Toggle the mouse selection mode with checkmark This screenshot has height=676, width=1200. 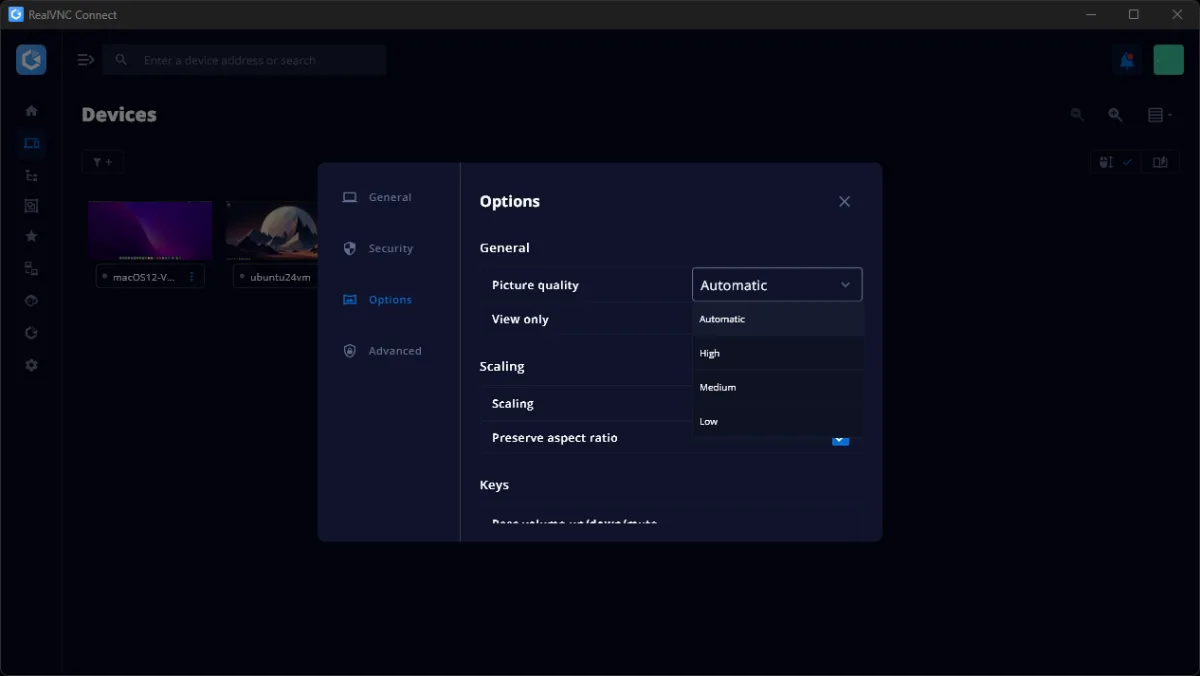(1115, 162)
